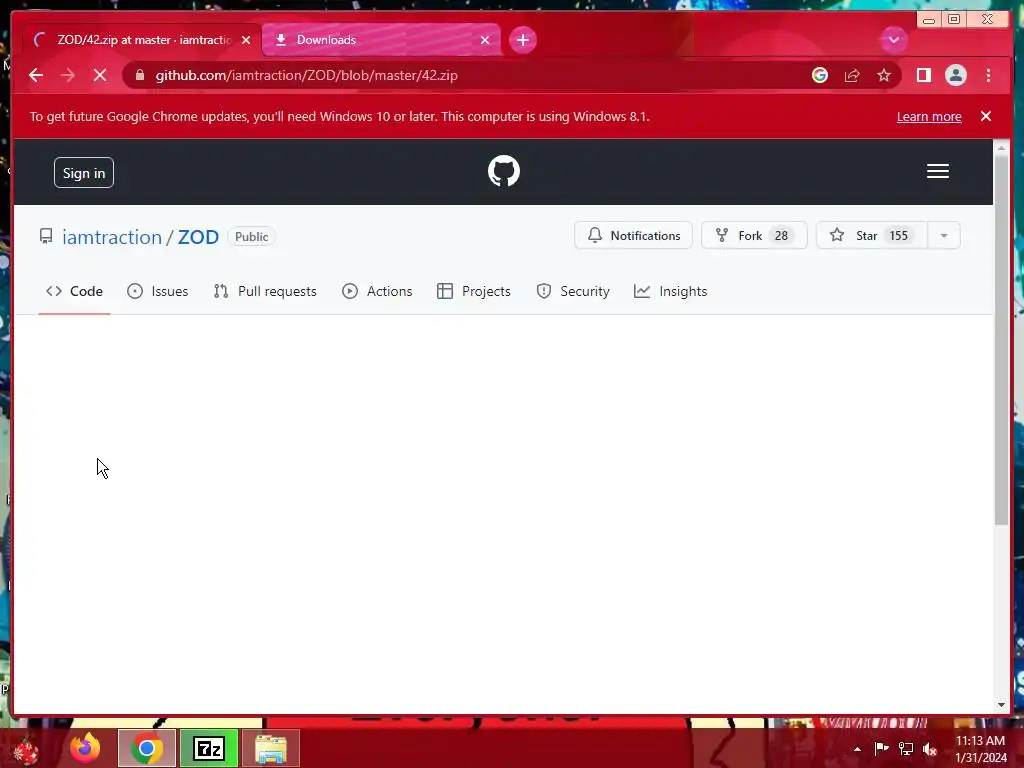Fork the repository
Viewport: 1024px width, 768px height.
coord(754,235)
